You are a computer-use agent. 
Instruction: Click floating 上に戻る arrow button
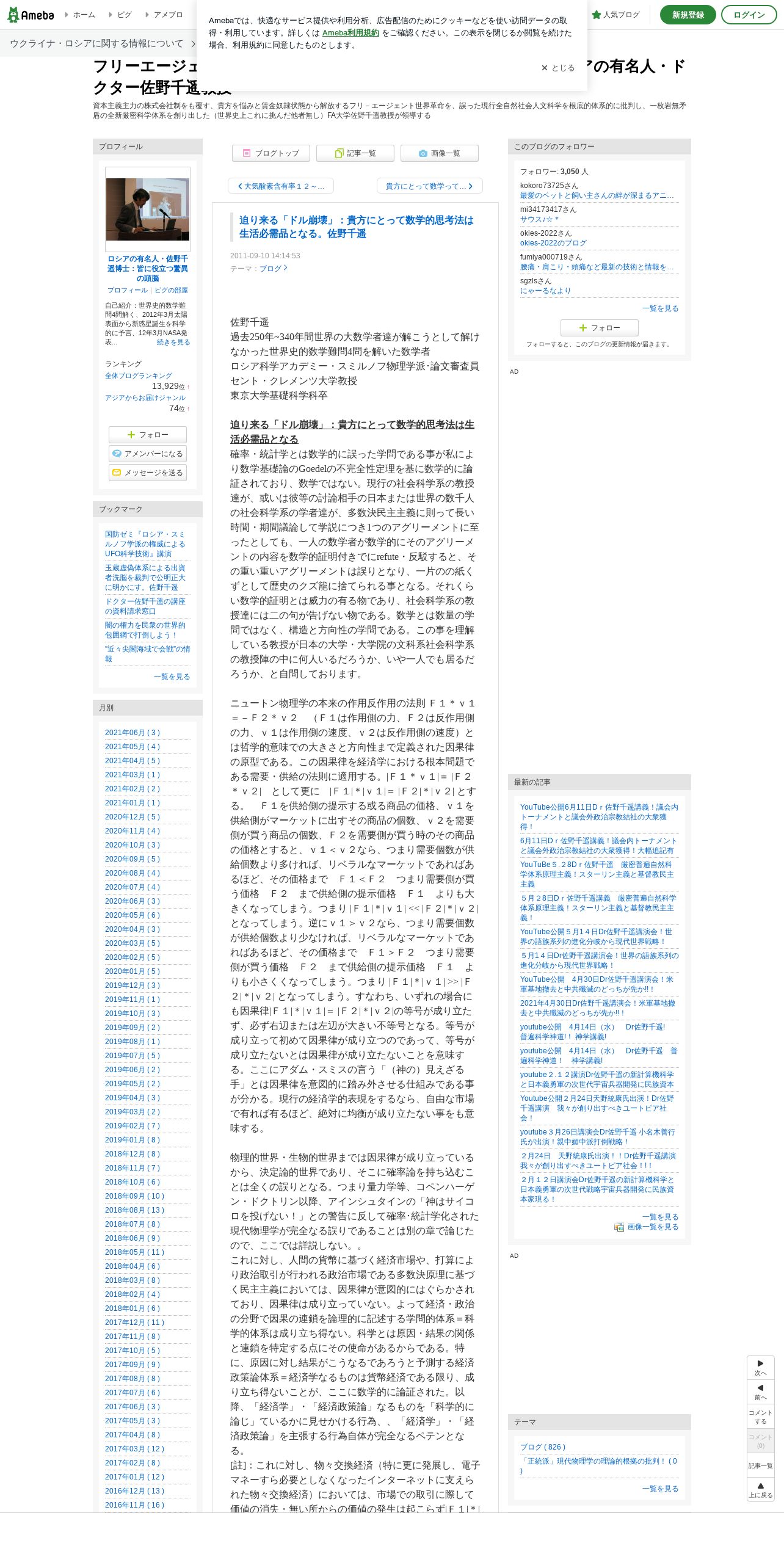761,1490
